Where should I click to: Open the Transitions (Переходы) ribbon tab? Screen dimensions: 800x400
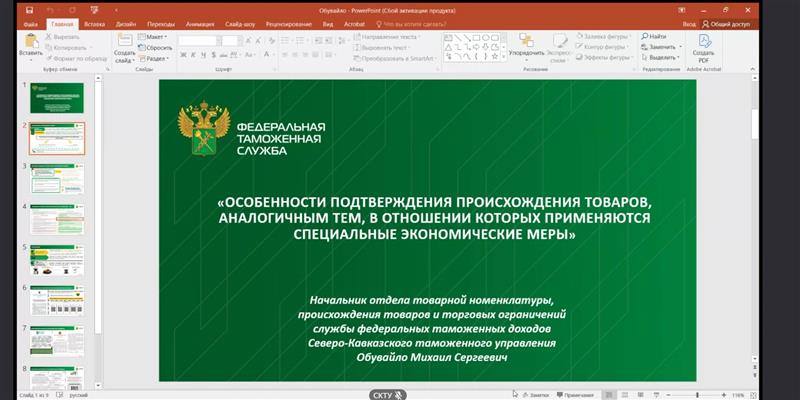159,21
